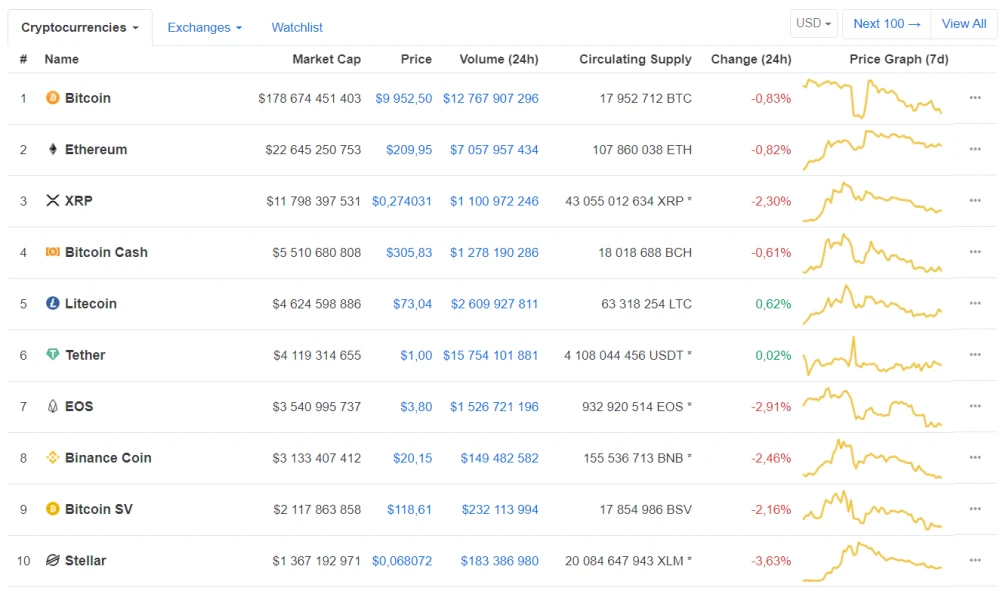1000x591 pixels.
Task: Open Ethereum price link $209,95
Action: pyautogui.click(x=409, y=150)
